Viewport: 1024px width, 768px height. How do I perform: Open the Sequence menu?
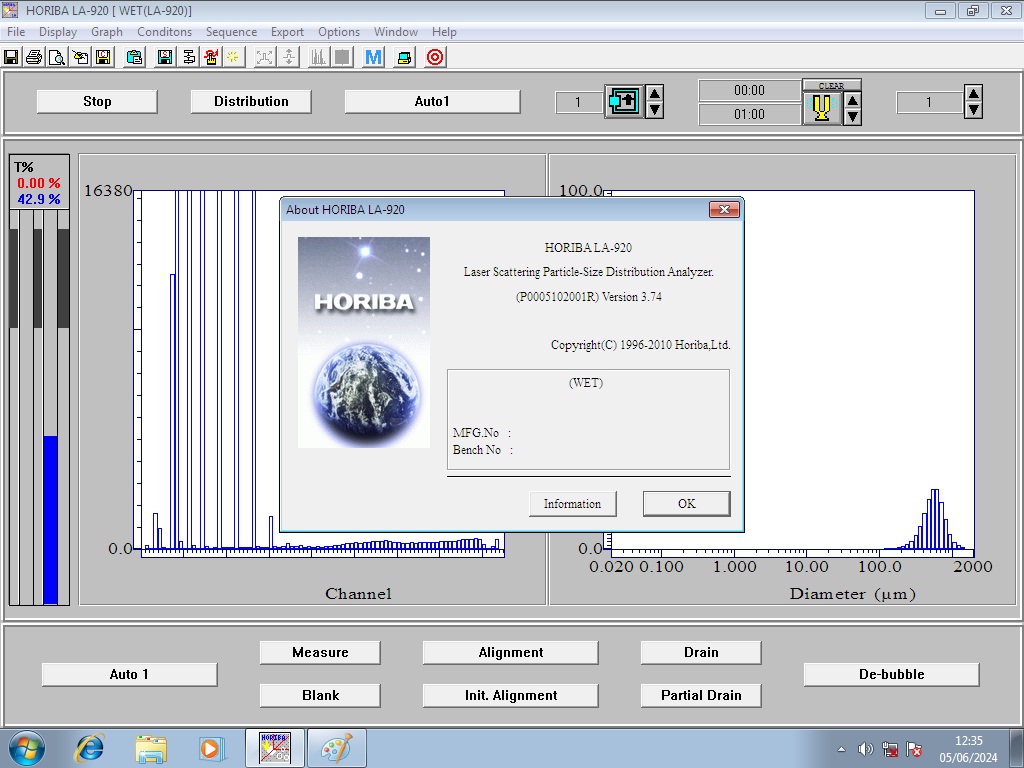pos(231,32)
